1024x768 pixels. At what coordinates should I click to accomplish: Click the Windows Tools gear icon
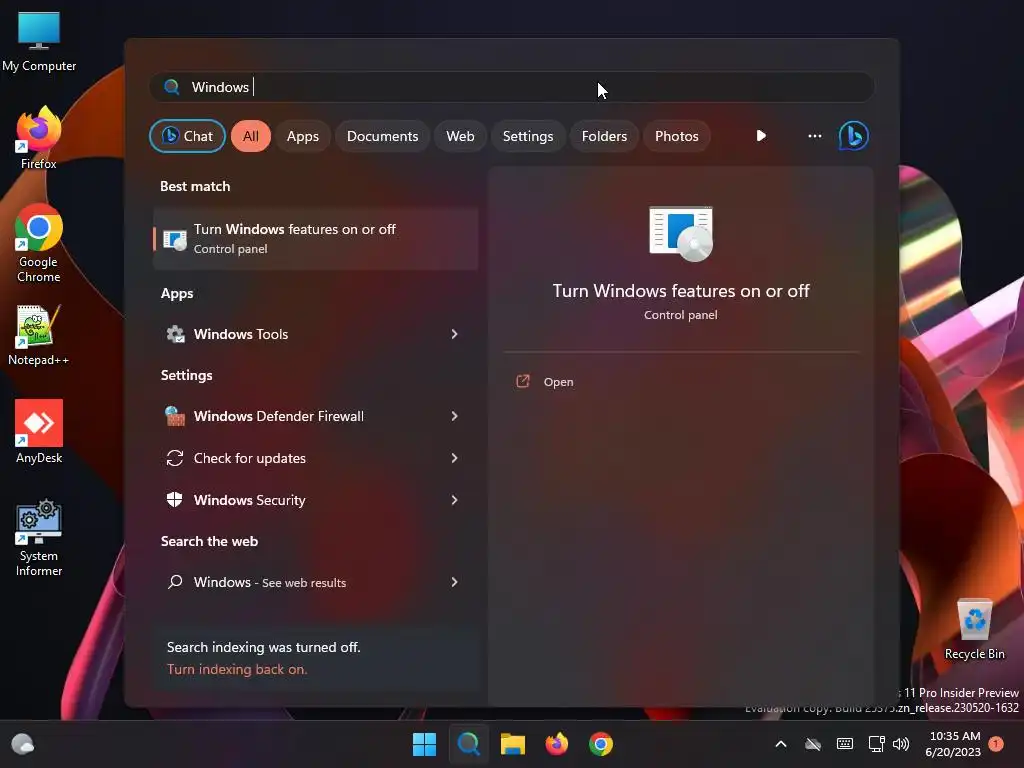(x=175, y=334)
